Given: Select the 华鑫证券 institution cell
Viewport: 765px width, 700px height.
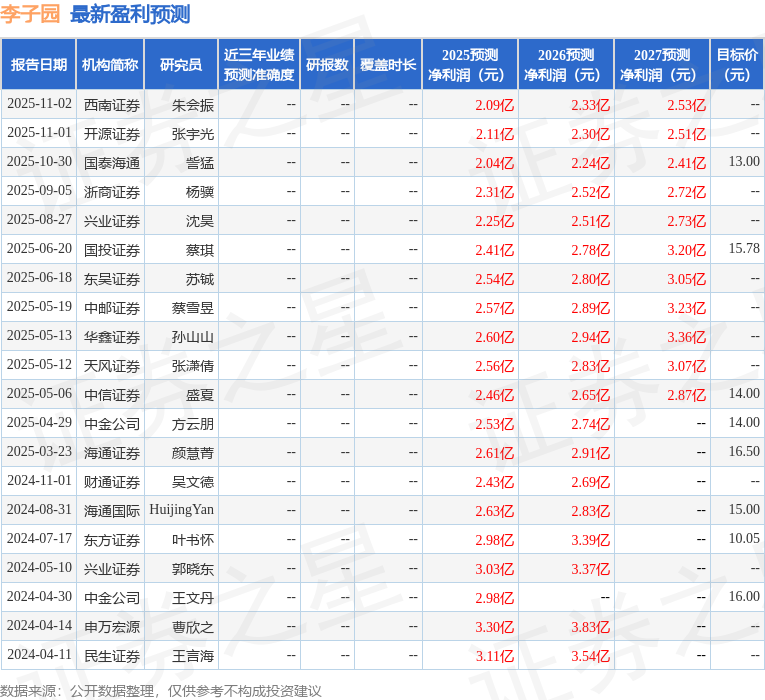Looking at the screenshot, I should pos(112,337).
